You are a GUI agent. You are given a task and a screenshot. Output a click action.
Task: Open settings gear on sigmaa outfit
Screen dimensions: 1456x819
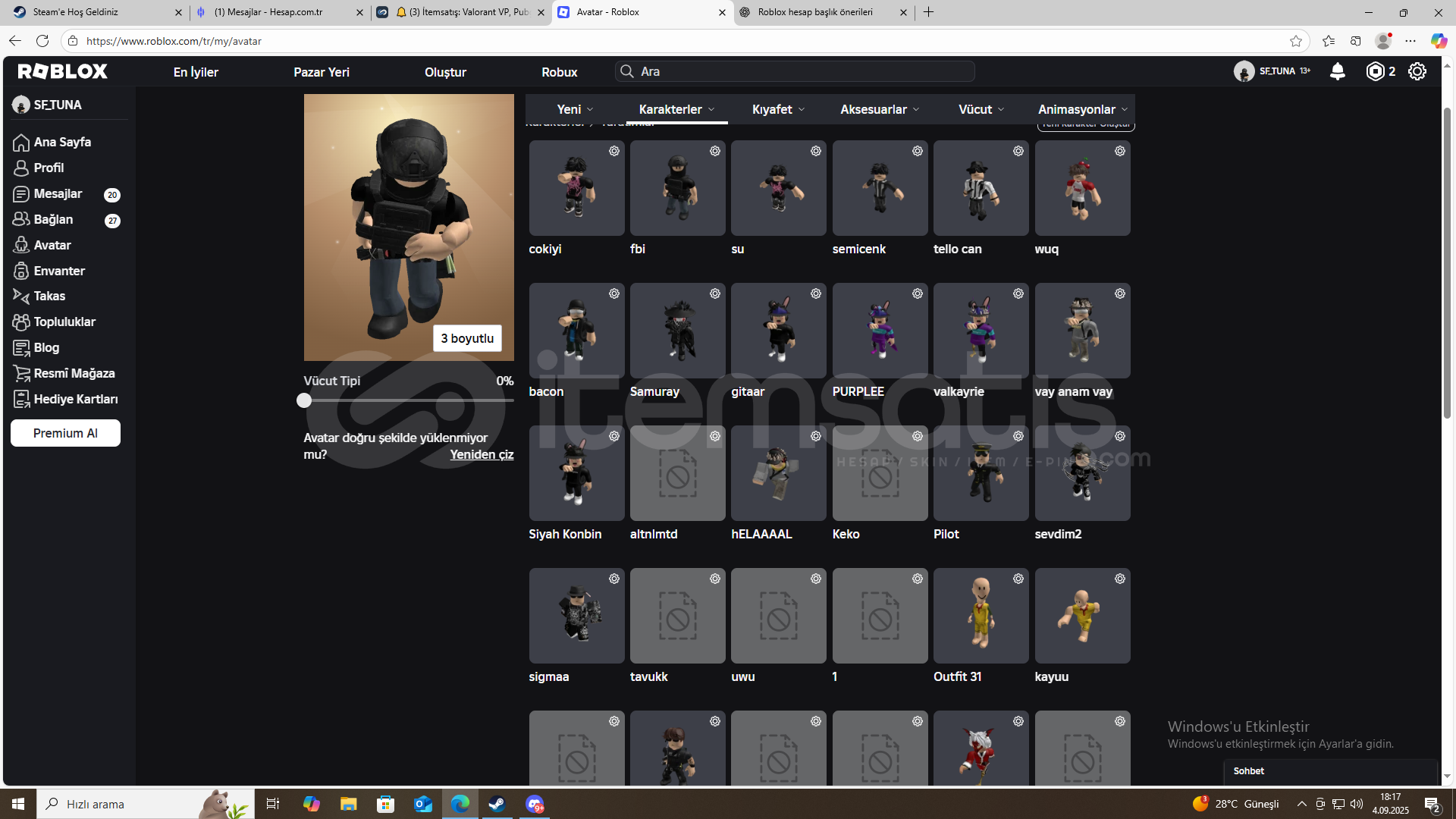point(614,579)
